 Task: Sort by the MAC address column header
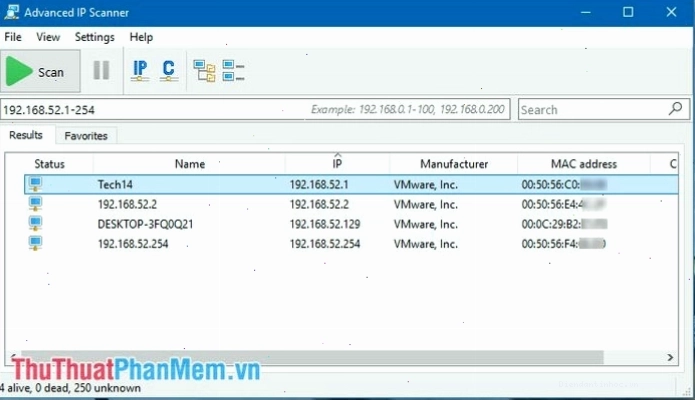[x=584, y=164]
